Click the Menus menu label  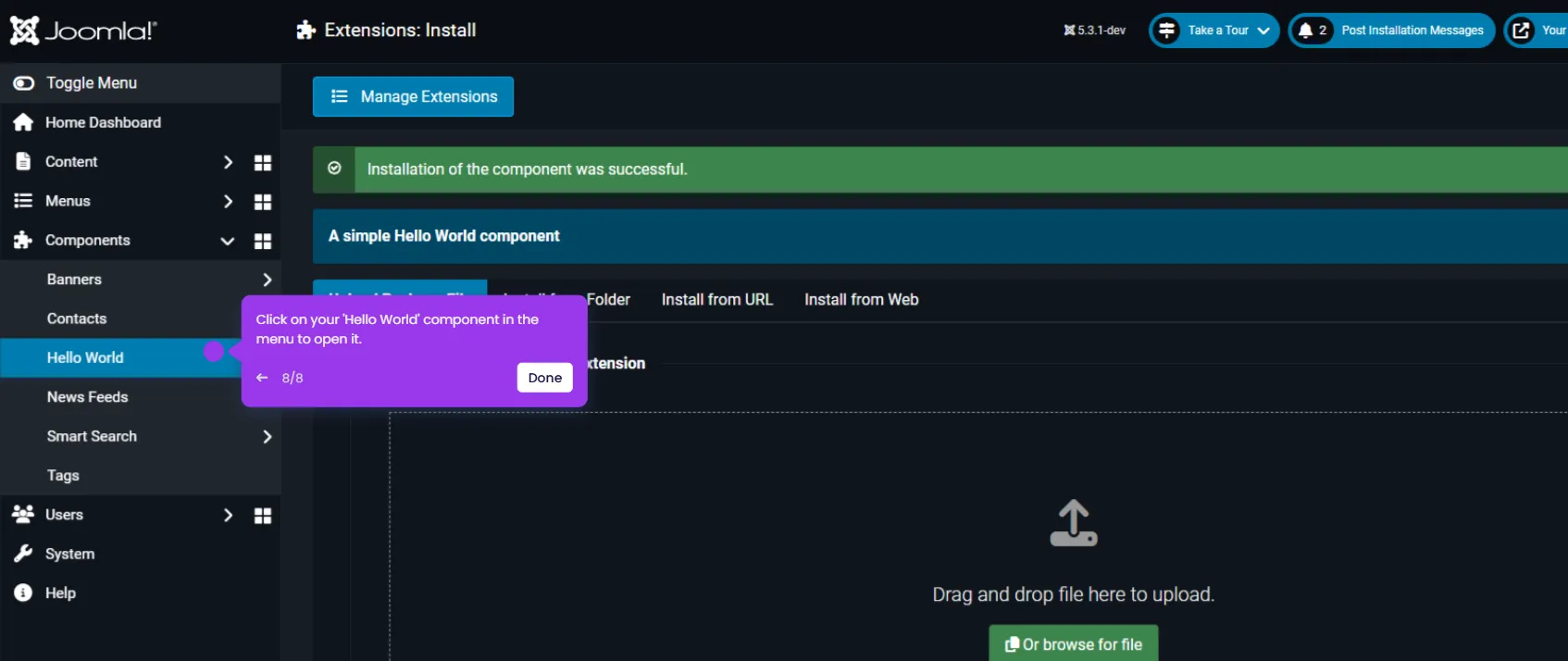[x=68, y=201]
